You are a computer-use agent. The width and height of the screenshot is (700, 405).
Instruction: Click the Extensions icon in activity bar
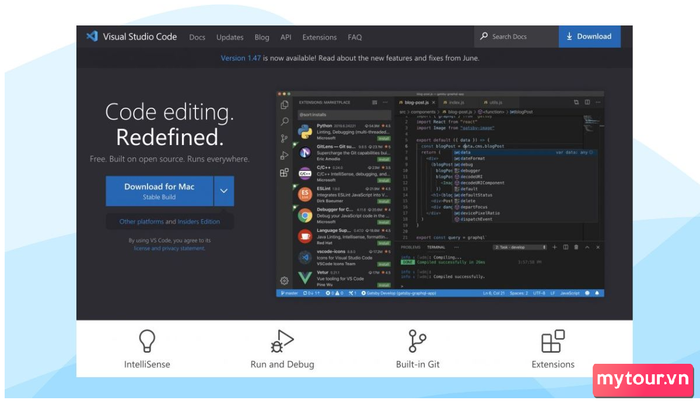[284, 172]
